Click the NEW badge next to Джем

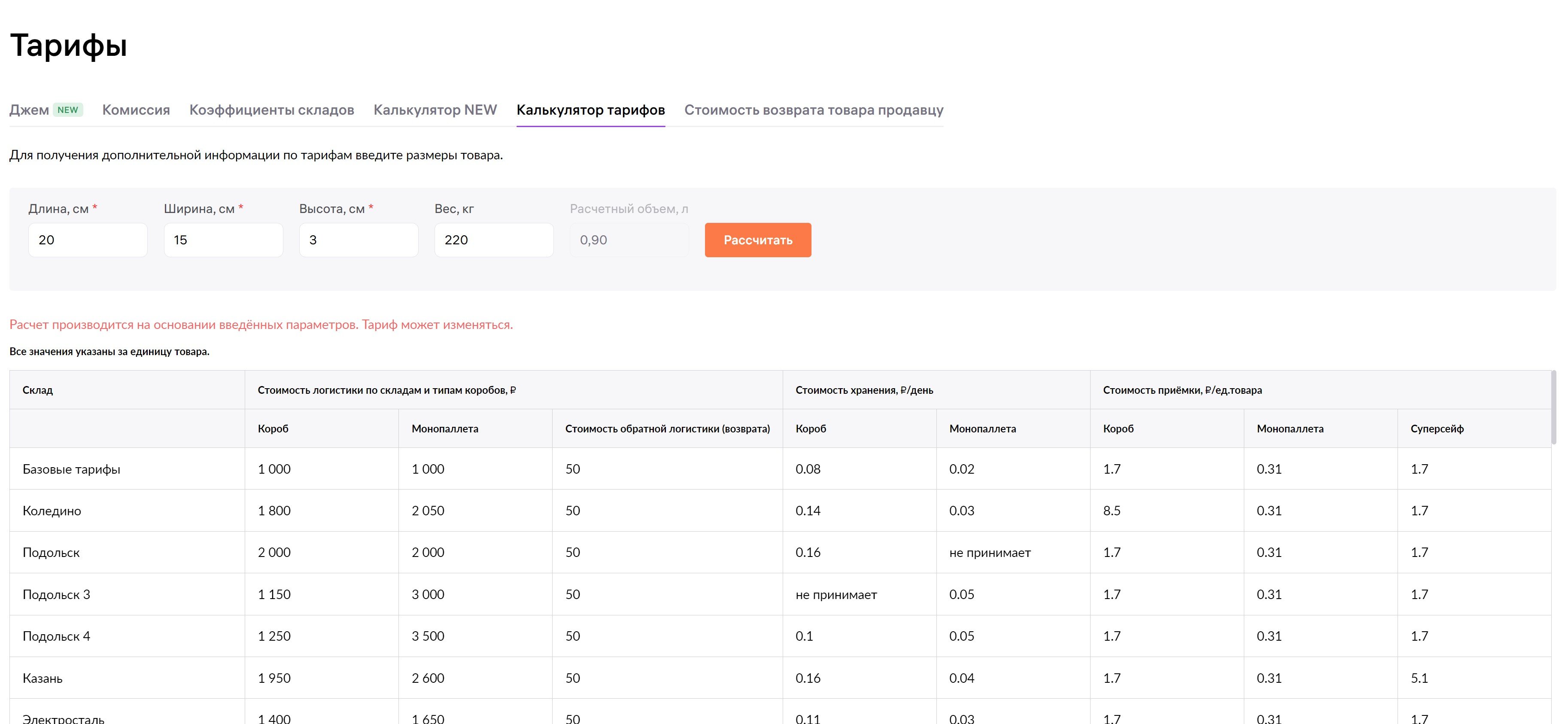point(67,110)
